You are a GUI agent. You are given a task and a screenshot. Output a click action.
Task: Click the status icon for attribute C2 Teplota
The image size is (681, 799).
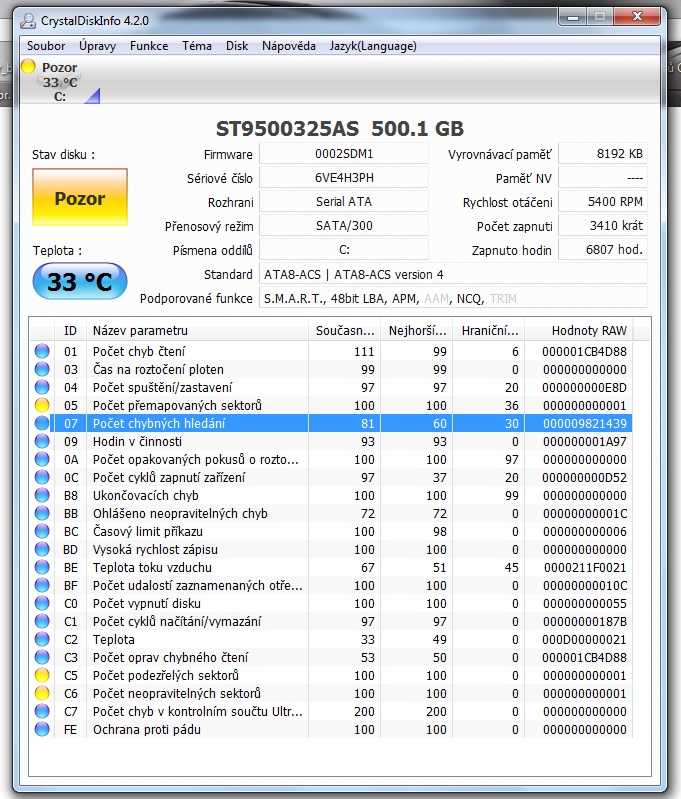(x=42, y=639)
